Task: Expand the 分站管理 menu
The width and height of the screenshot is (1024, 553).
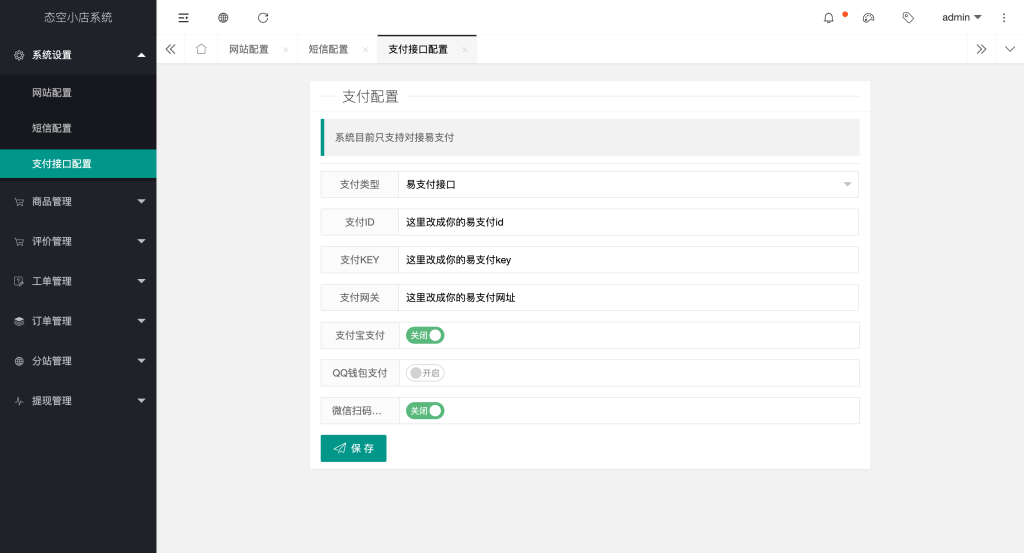Action: pos(78,361)
